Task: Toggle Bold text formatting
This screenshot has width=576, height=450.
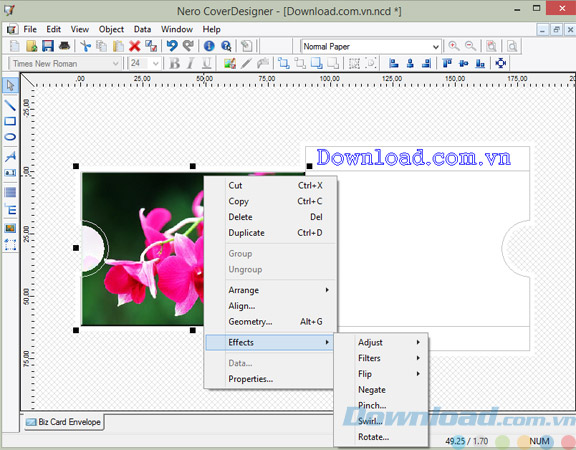Action: point(174,64)
